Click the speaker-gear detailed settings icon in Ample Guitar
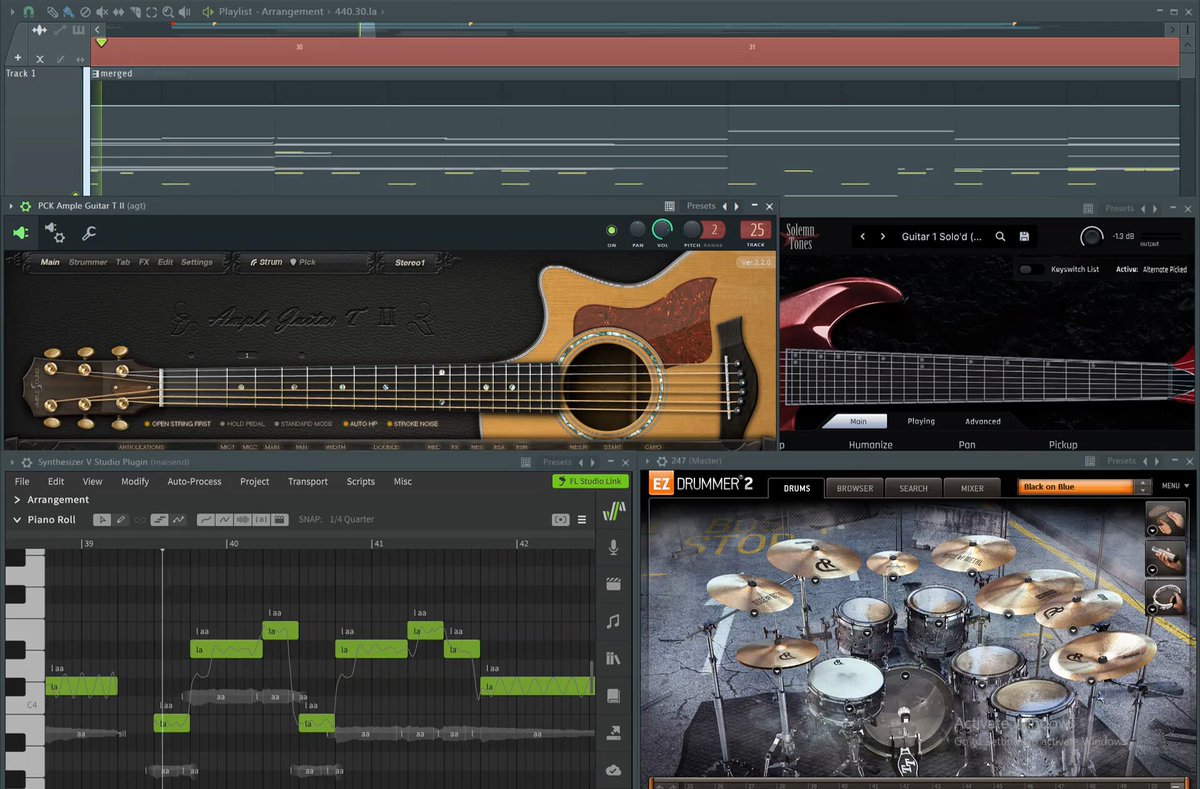 [55, 233]
